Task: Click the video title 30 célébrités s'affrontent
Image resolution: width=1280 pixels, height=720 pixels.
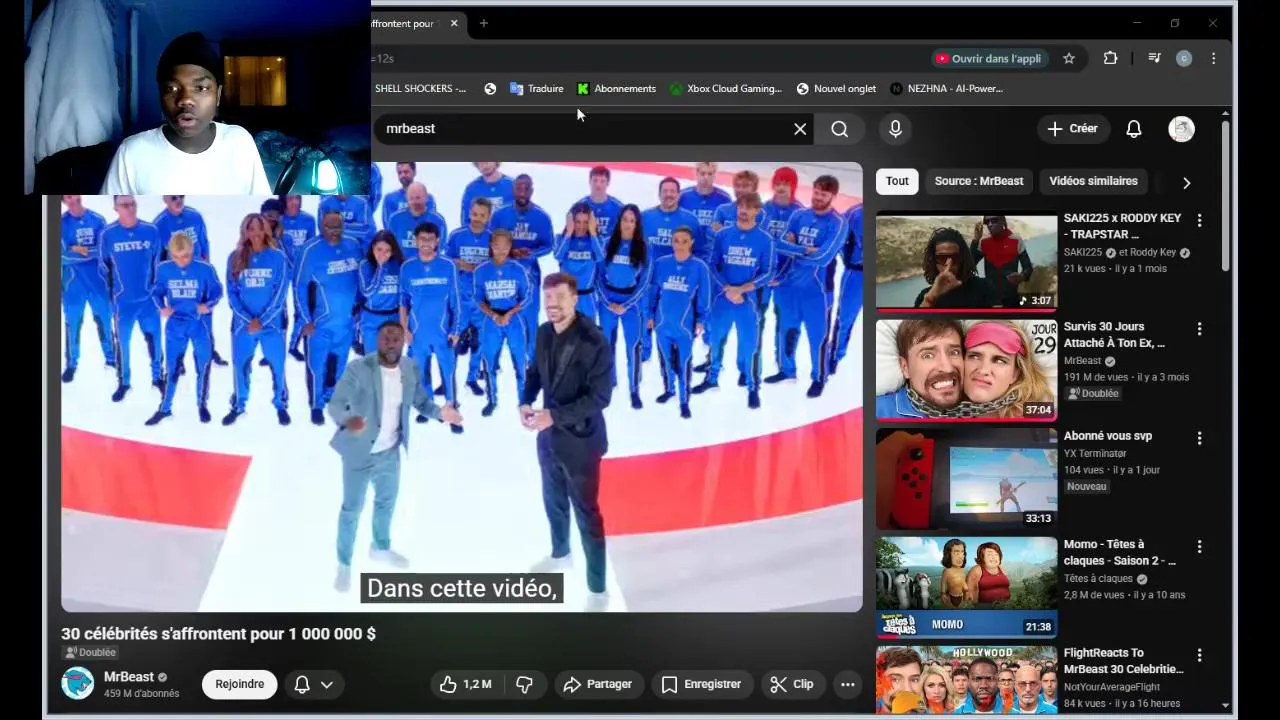Action: click(218, 634)
